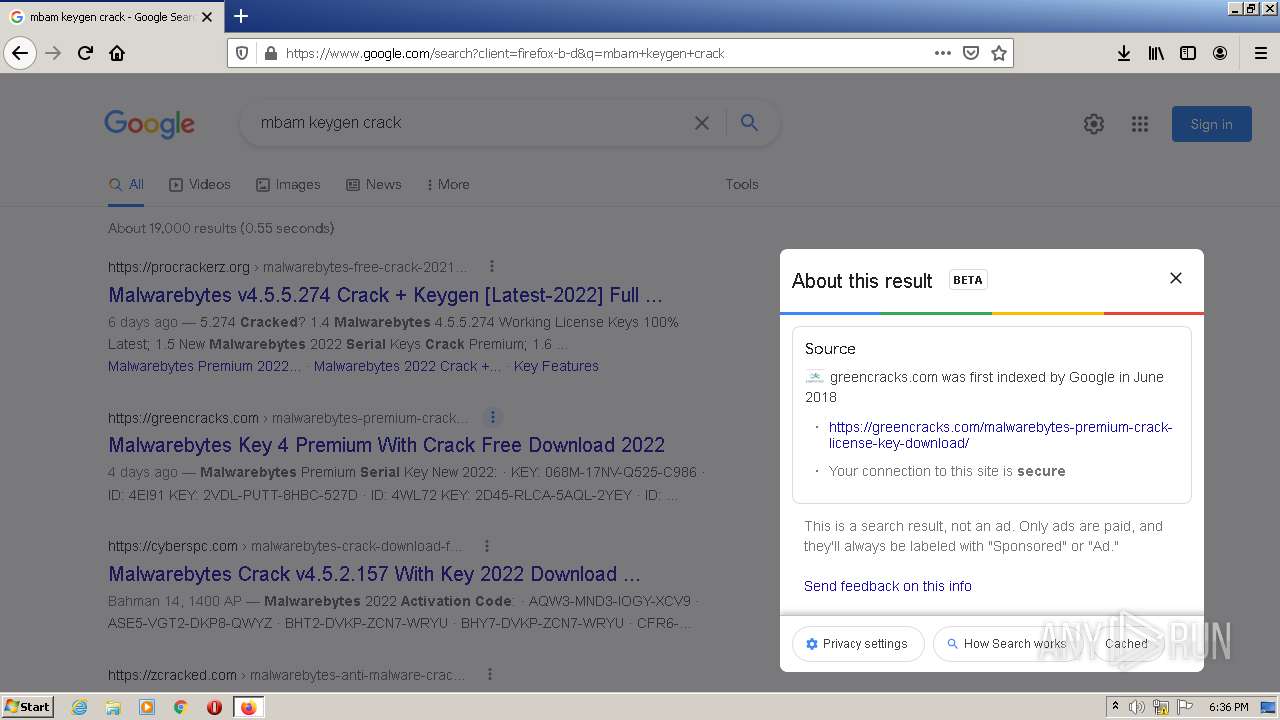The image size is (1280, 720).
Task: Open greencracks.com URL in panel
Action: coord(1000,435)
